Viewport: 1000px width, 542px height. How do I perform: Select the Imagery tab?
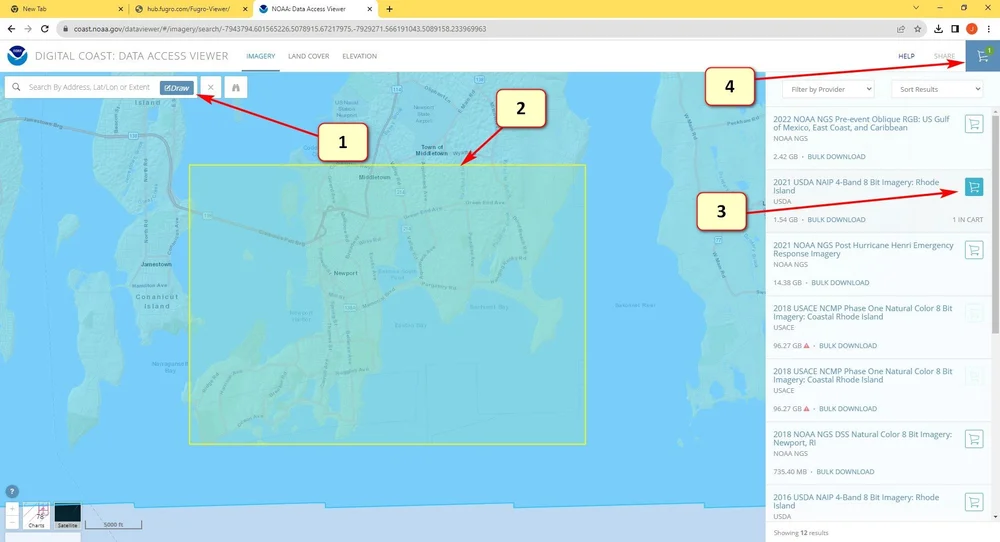tap(261, 56)
